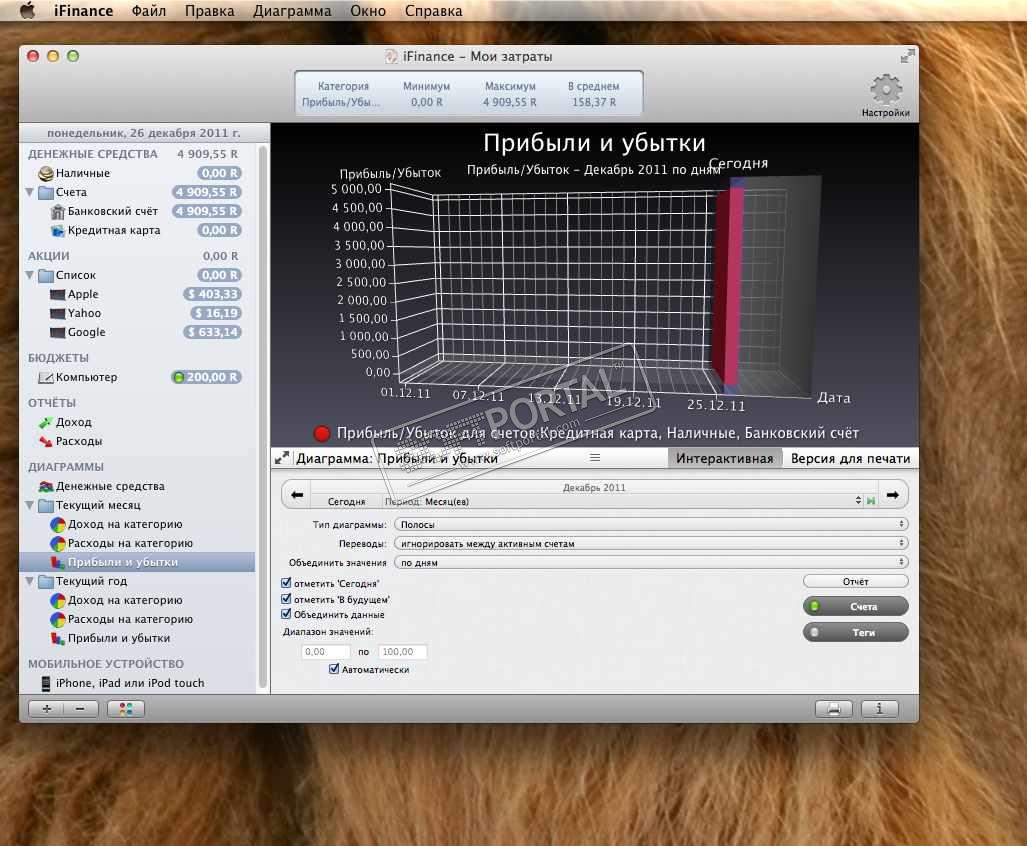The image size is (1027, 846).
Task: Click pie icon of Доход на категорию under Текущий месяц
Action: point(58,524)
